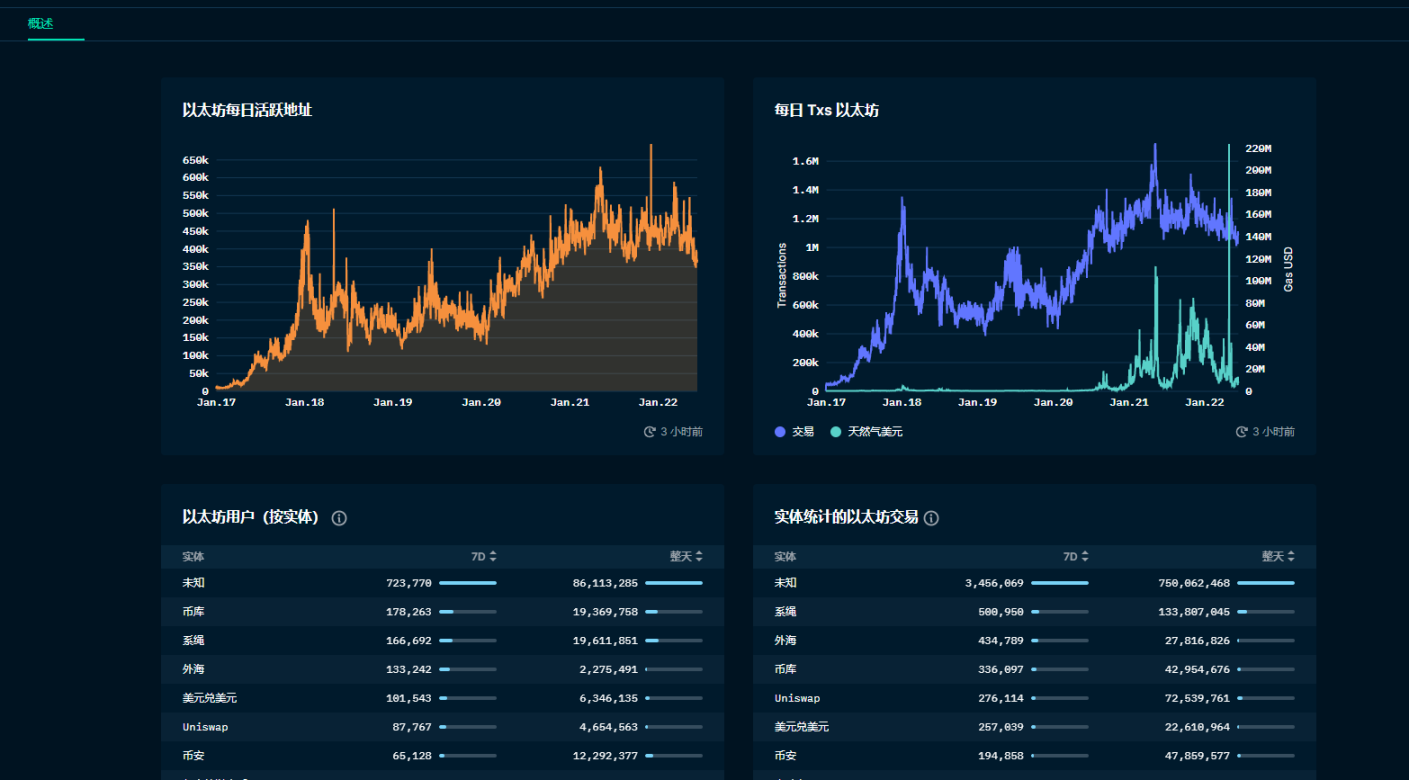
Task: Click refresh clock icon under 每日 Txs 以太坊 chart
Action: click(x=1242, y=432)
